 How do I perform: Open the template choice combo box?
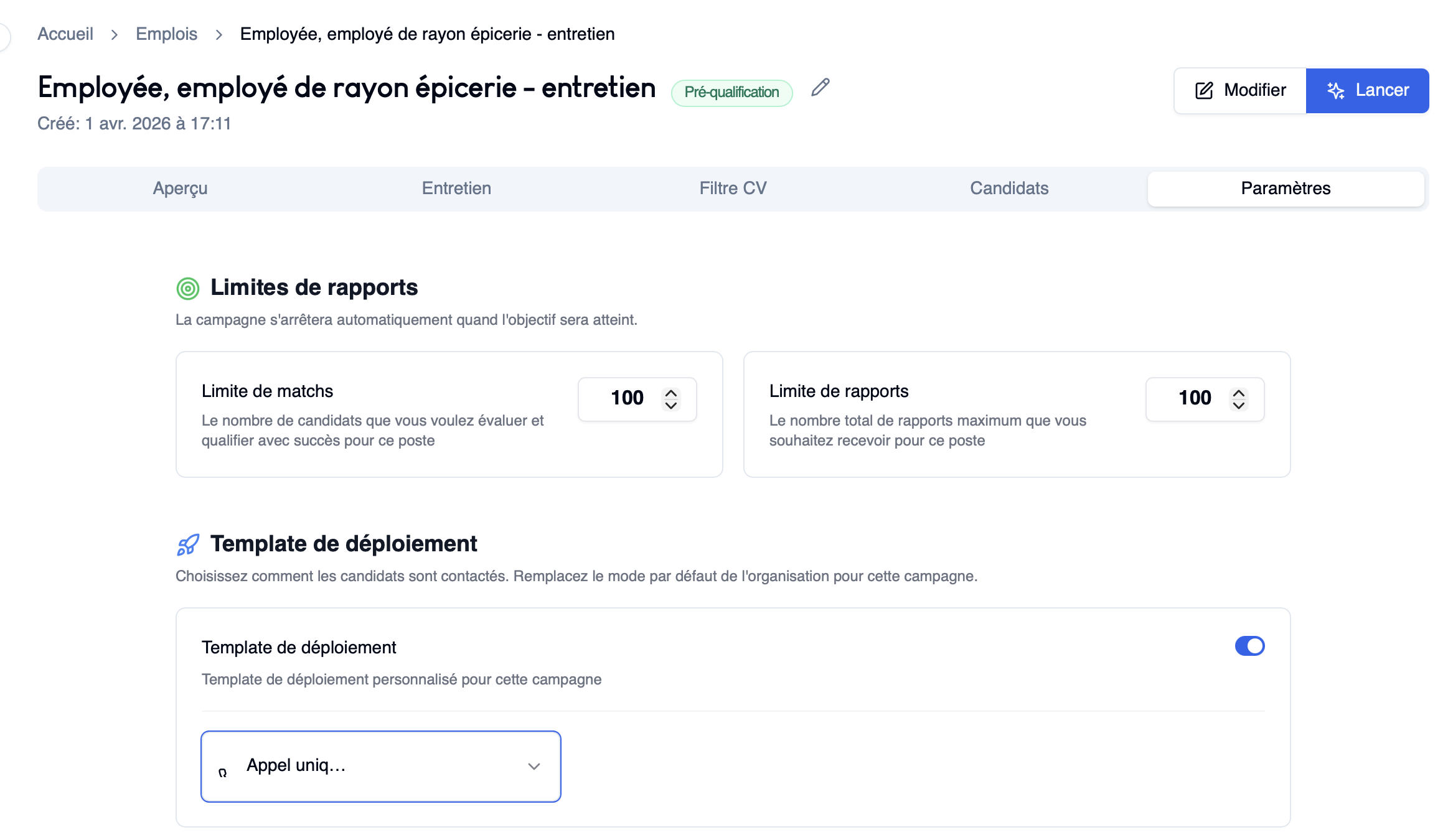tap(380, 766)
